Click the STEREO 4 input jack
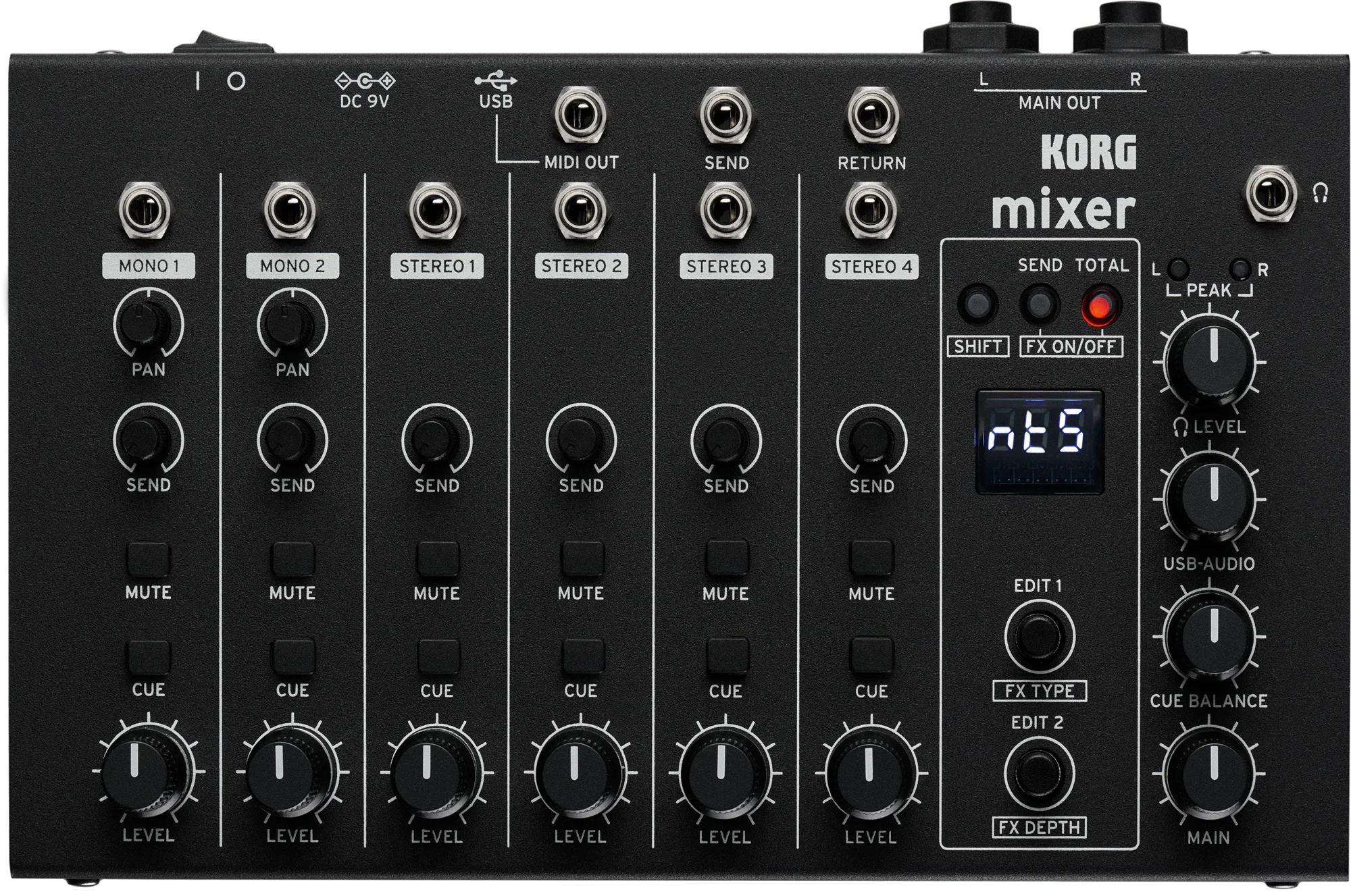This screenshot has height=896, width=1351. [x=871, y=211]
